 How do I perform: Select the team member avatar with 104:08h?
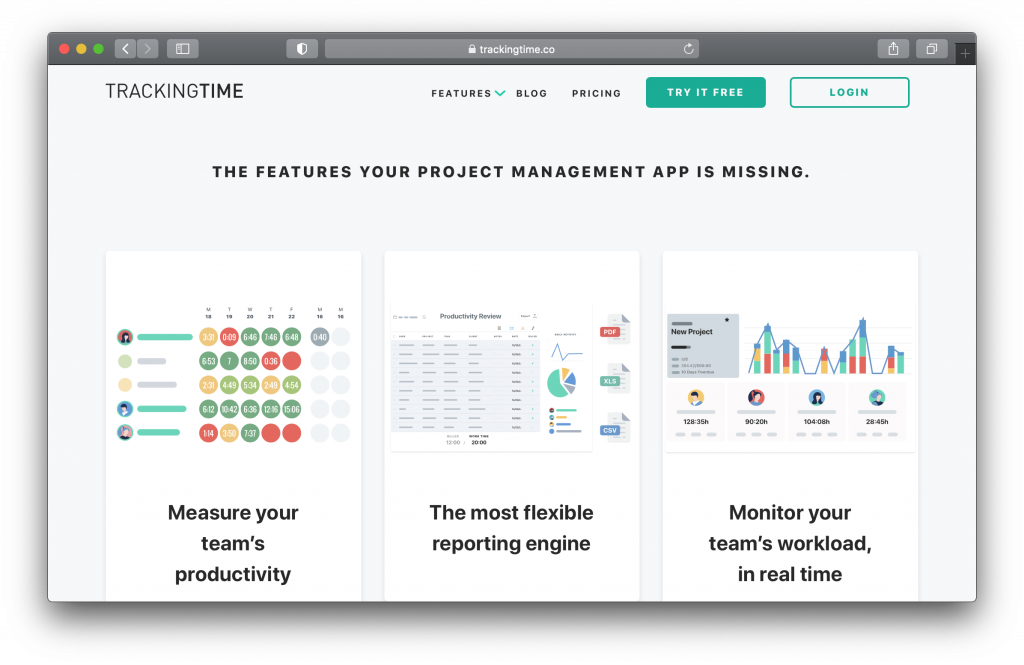click(817, 397)
